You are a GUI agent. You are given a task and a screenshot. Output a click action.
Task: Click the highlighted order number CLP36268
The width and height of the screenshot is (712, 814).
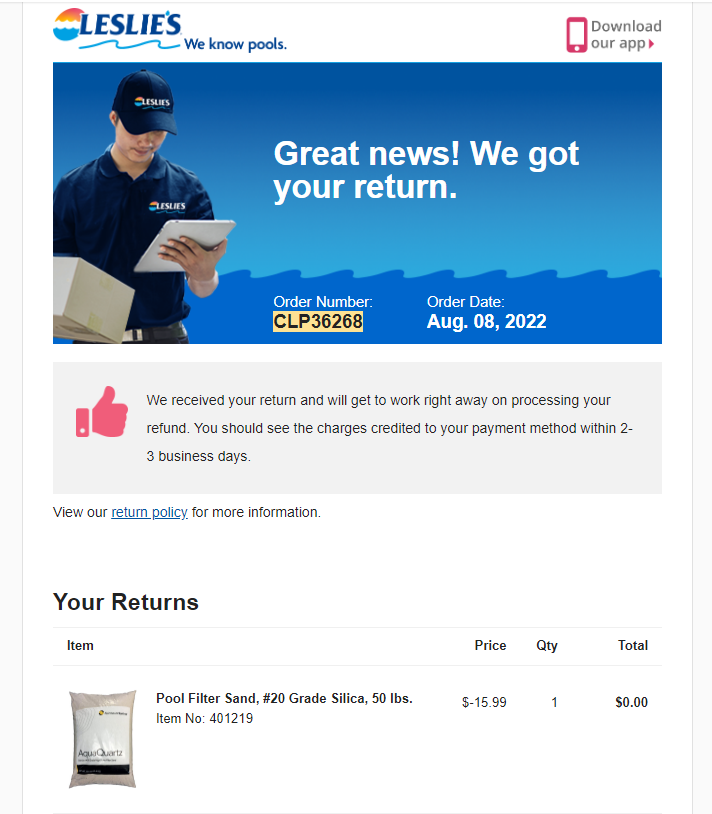point(318,321)
